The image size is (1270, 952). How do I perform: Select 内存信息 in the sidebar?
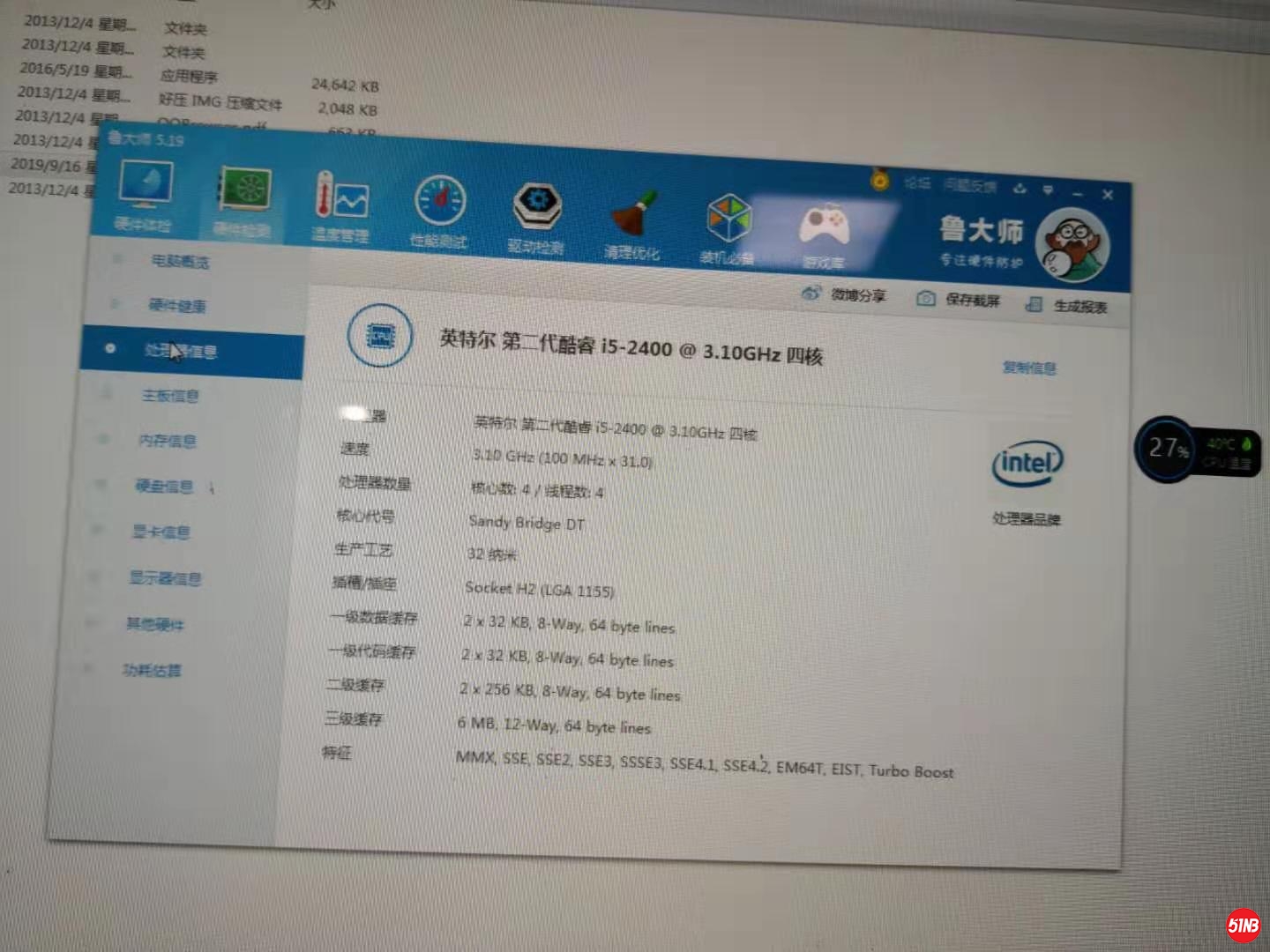click(x=167, y=441)
